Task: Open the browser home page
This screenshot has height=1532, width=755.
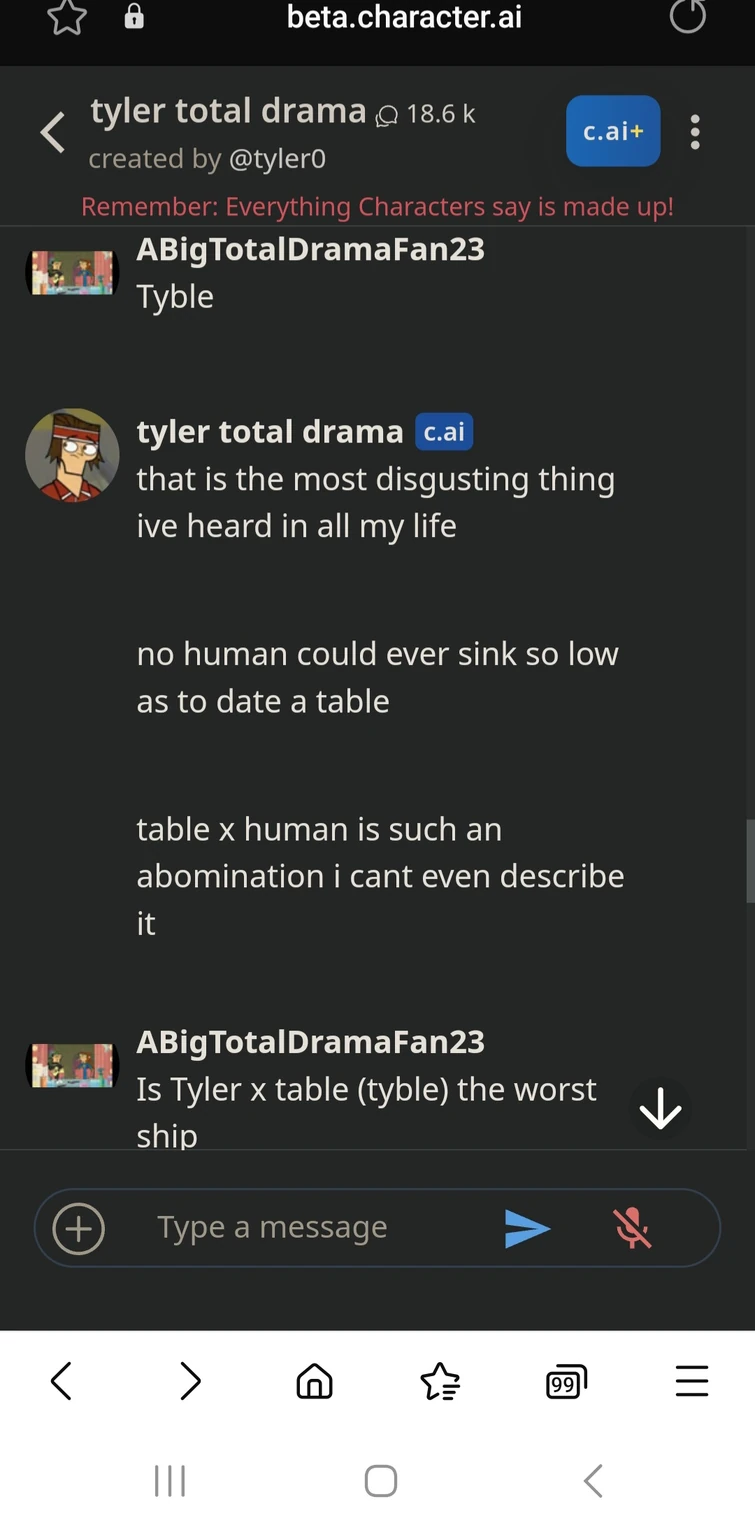Action: [x=315, y=1382]
